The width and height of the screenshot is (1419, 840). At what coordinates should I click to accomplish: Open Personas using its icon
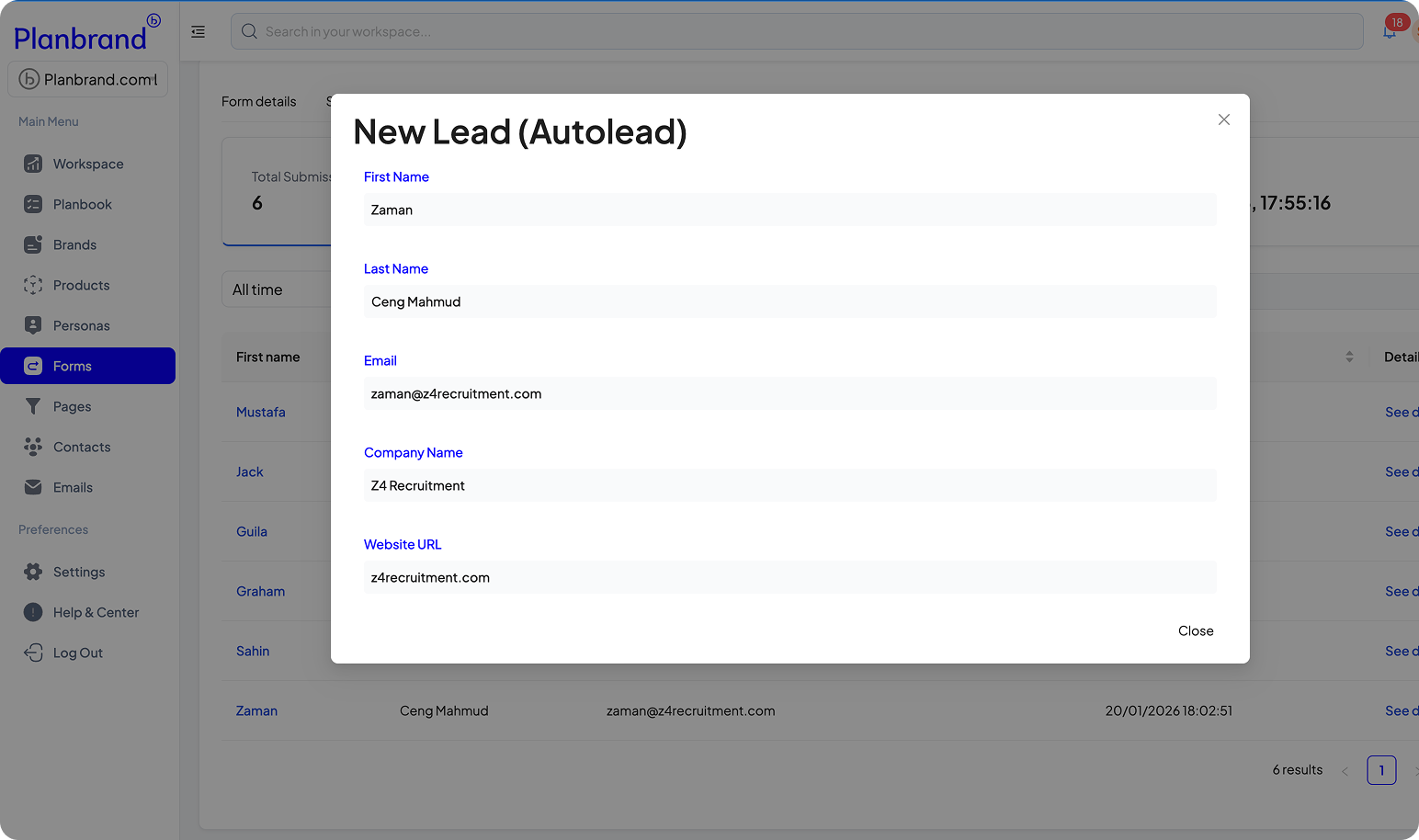pos(33,325)
